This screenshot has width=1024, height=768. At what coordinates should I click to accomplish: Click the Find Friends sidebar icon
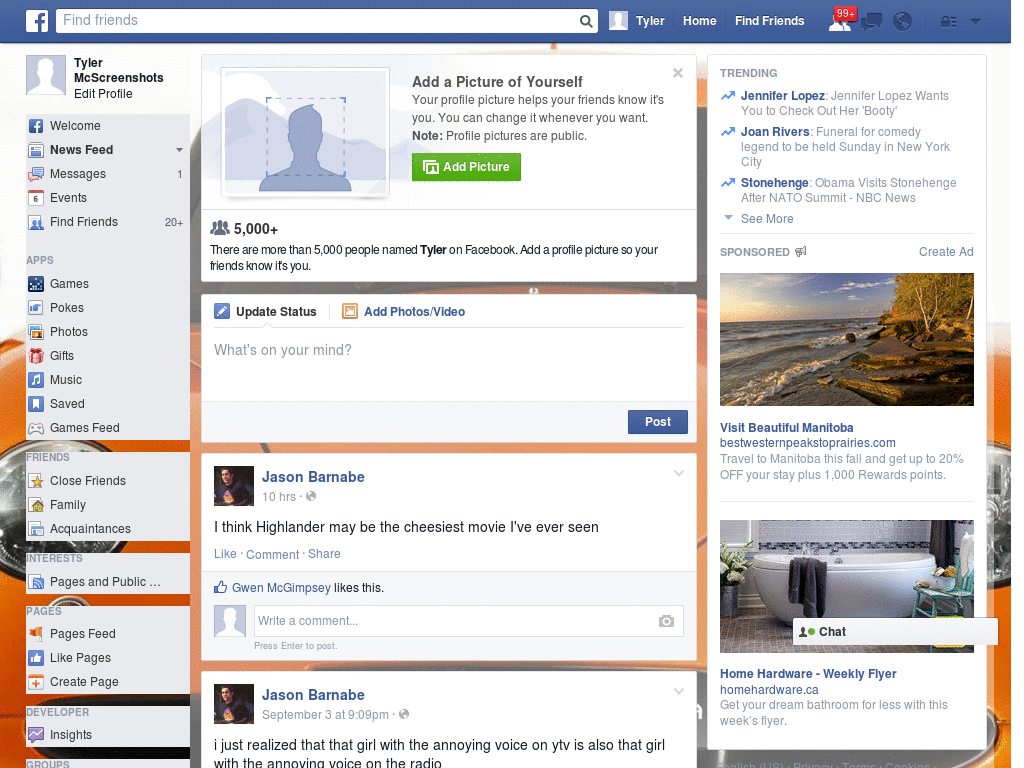click(36, 222)
